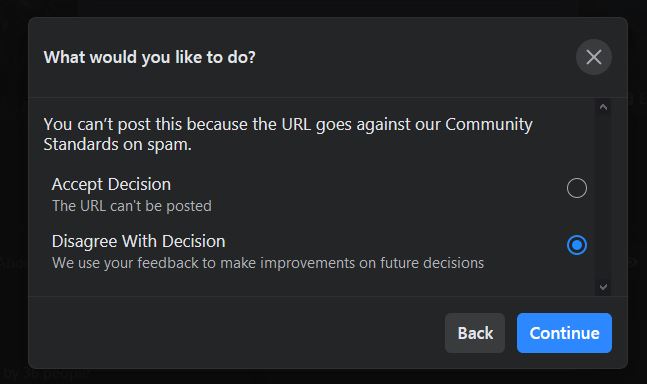Image resolution: width=647 pixels, height=384 pixels.
Task: Click the words "Standards on spam" in message
Action: 116,144
